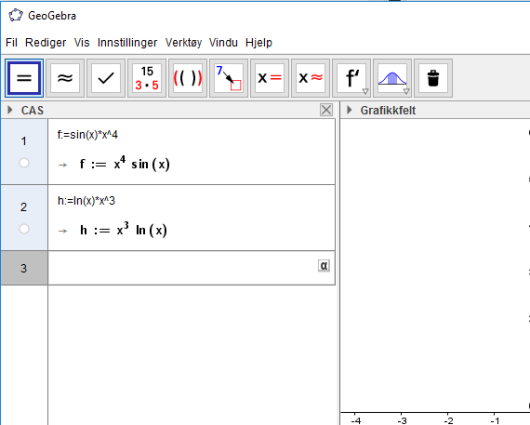530x425 pixels.
Task: Select the Keep Input checkmark tool
Action: [x=106, y=78]
